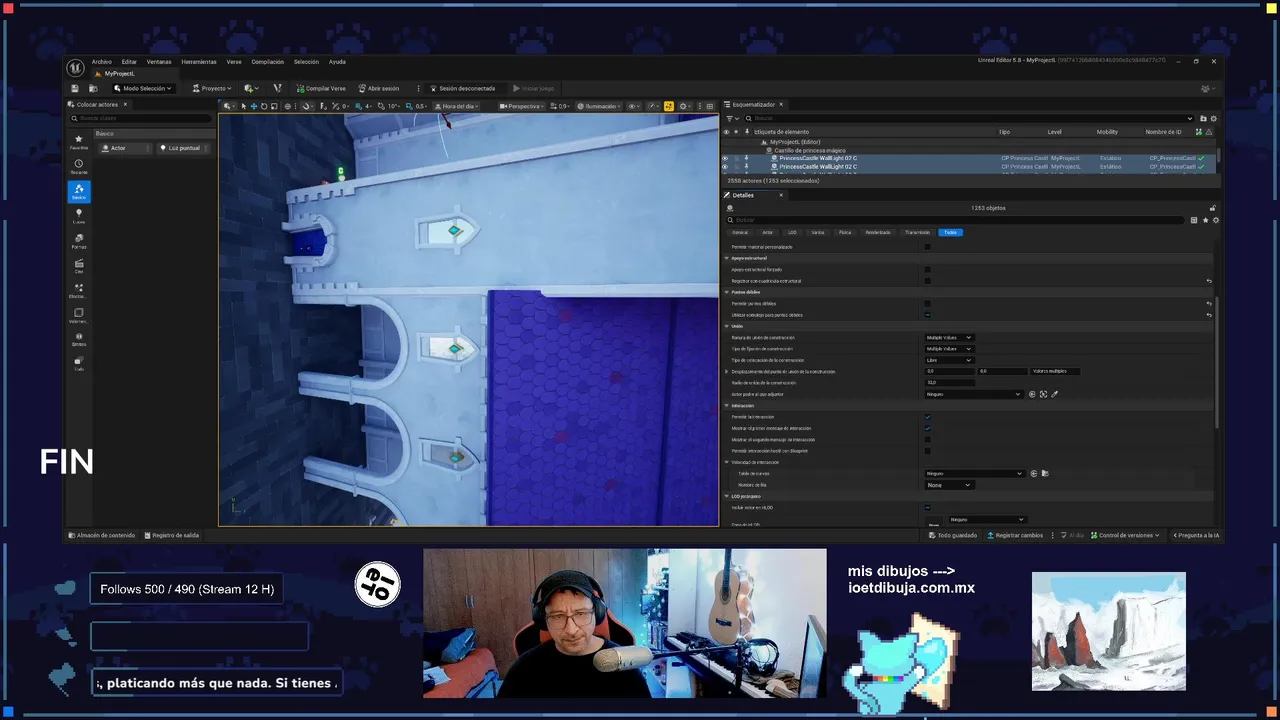Click Pregunta a la IA button
The height and width of the screenshot is (720, 1280).
tap(1196, 535)
